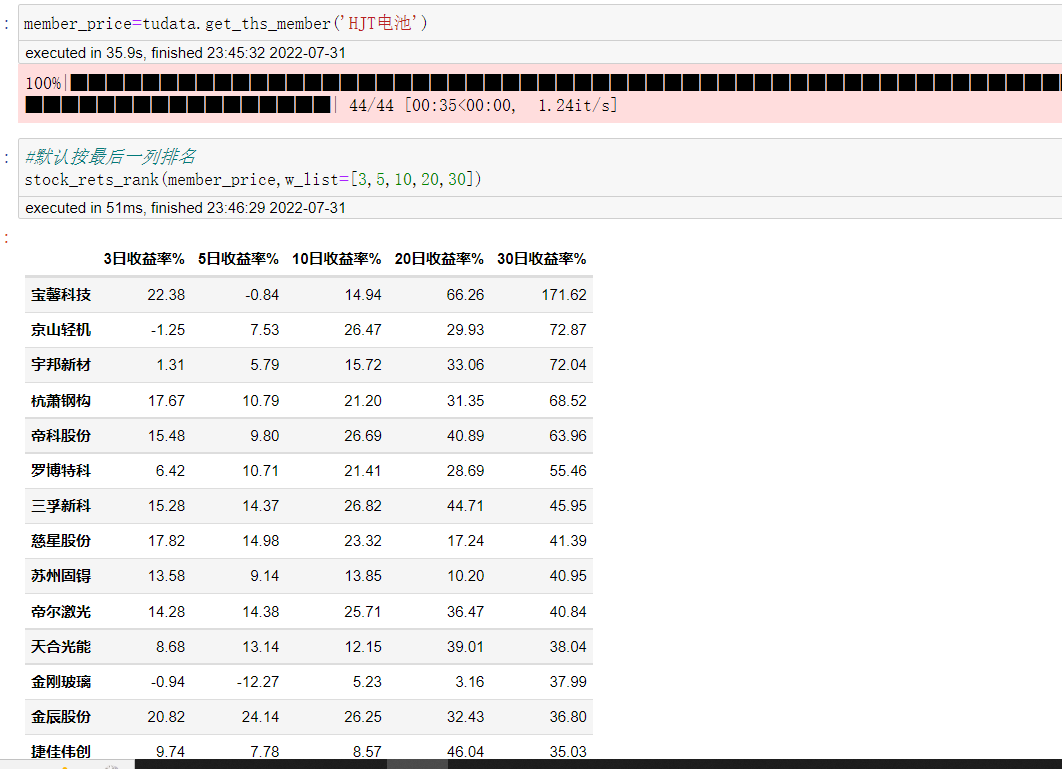Screen dimensions: 1062x769
Task: Click value 10.20 in 苏州固锝 row
Action: (x=465, y=576)
